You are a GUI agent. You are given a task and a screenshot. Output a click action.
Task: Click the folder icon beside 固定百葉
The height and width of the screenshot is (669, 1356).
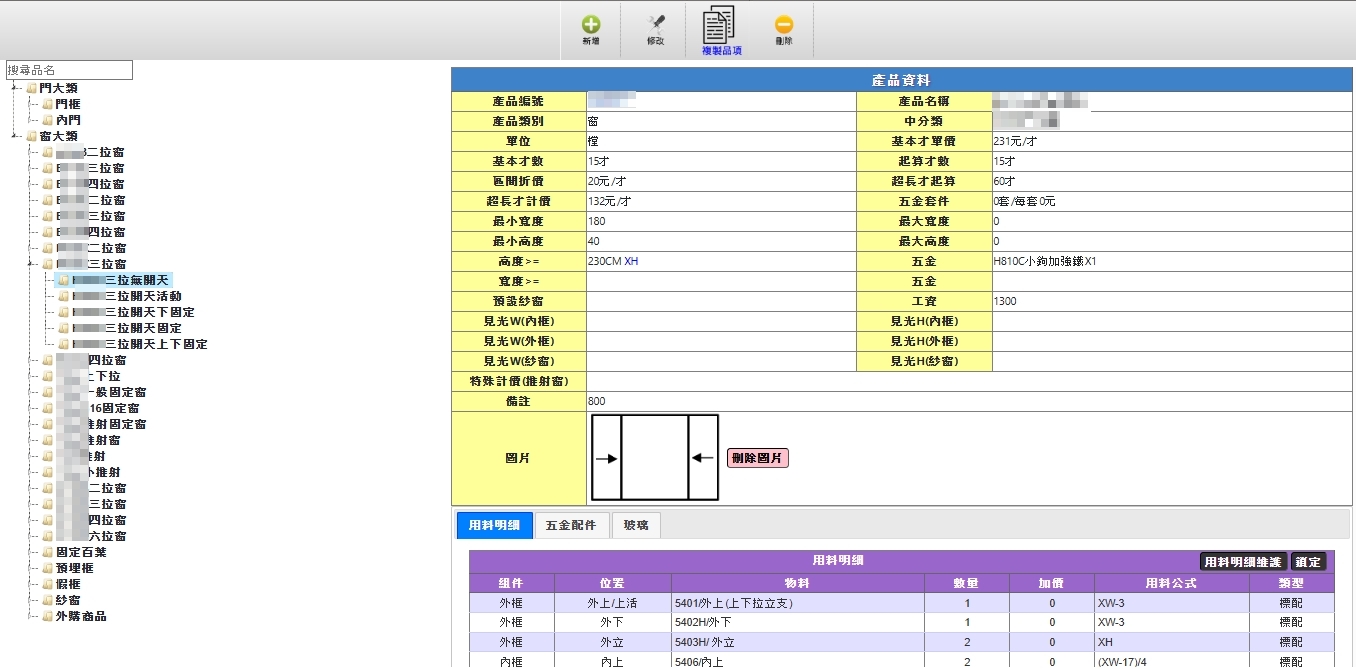click(x=47, y=552)
